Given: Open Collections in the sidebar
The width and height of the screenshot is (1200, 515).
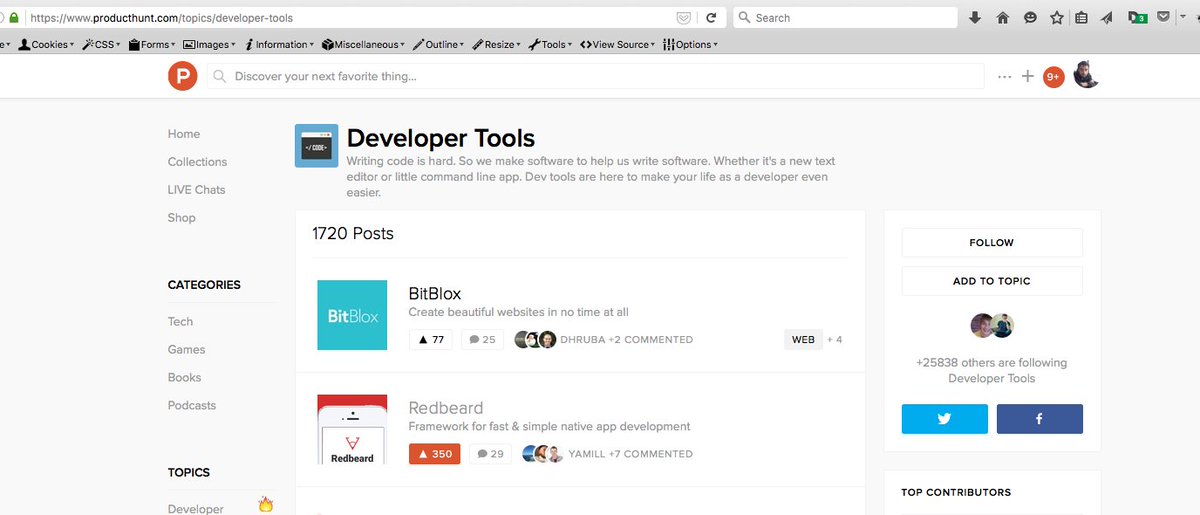Looking at the screenshot, I should tap(197, 162).
